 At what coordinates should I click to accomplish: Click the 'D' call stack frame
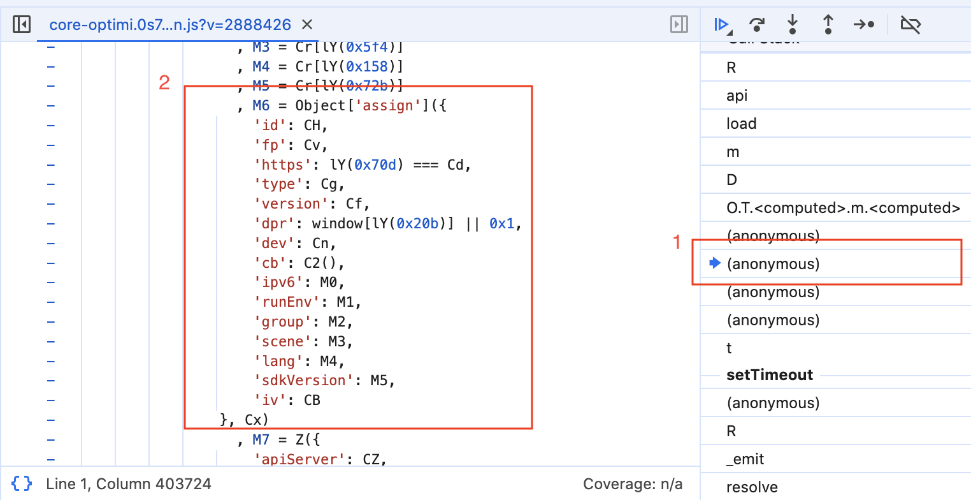[732, 180]
